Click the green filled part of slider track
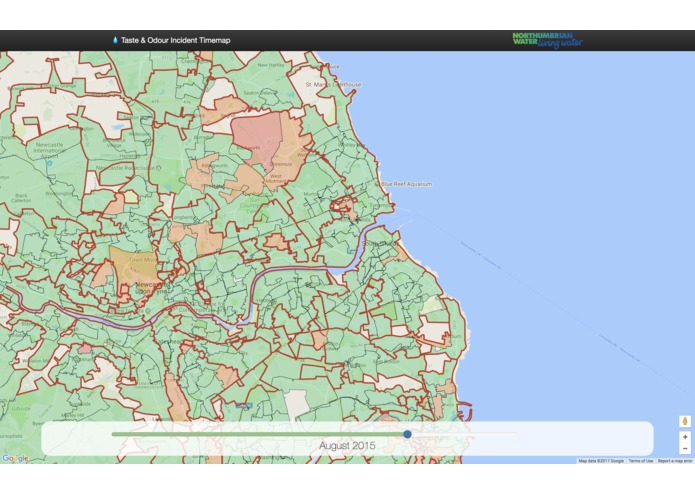Viewport: 695px width, 494px height. [x=258, y=434]
